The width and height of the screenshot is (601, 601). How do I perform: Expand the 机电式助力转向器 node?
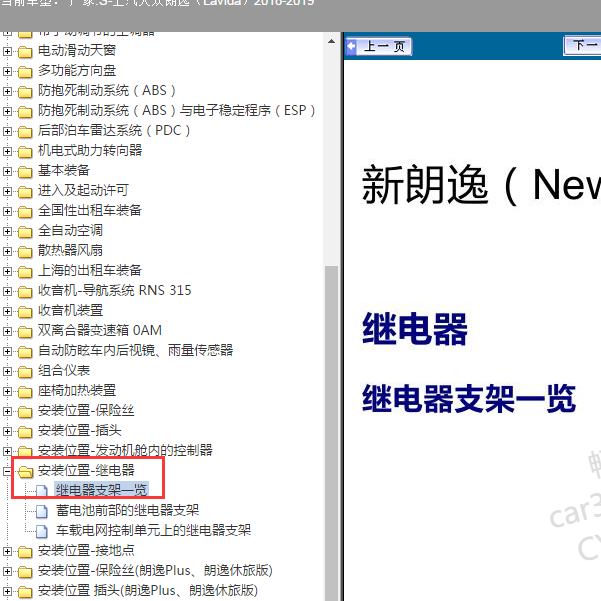point(7,151)
